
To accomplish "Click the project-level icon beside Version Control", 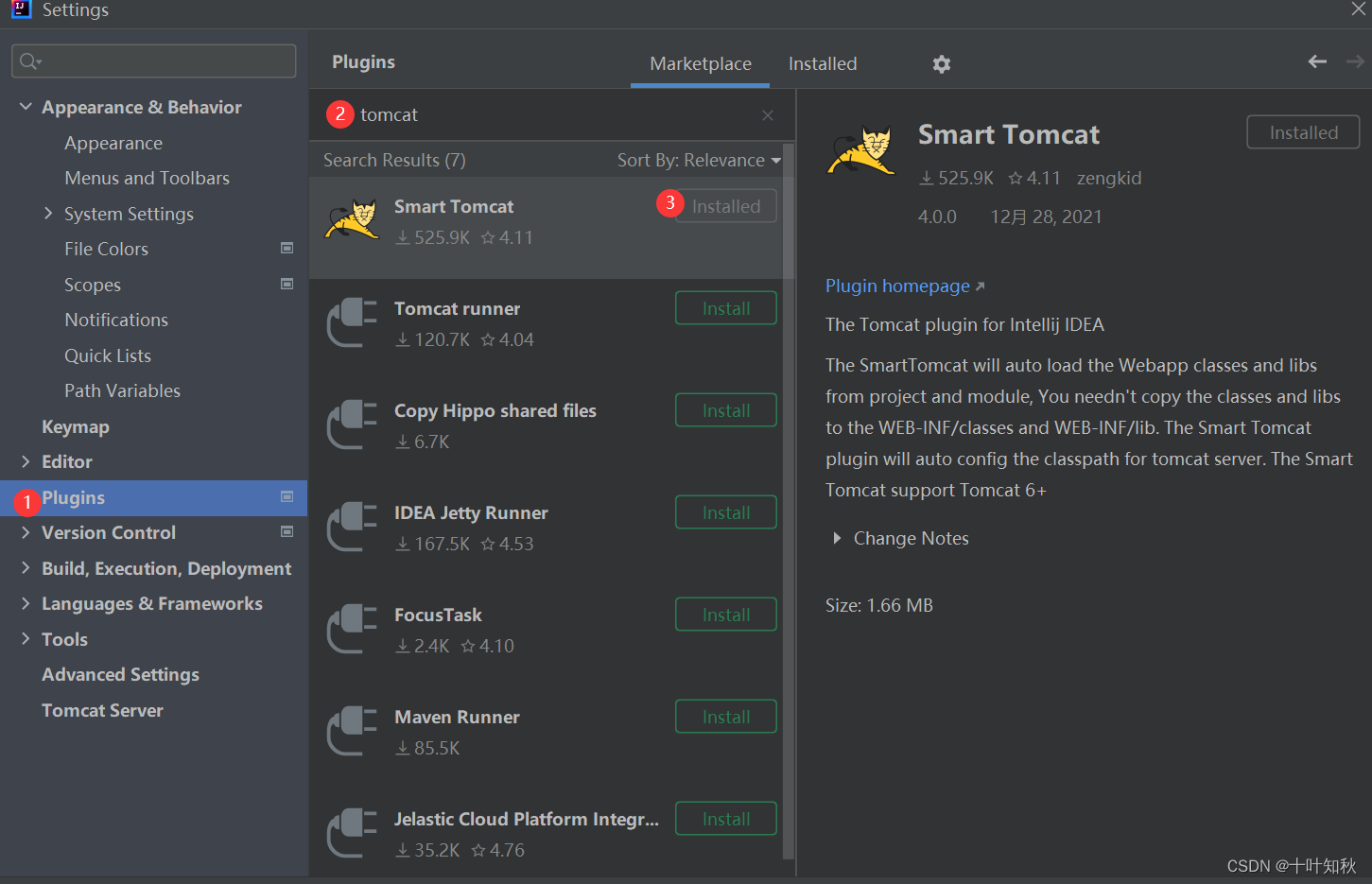I will click(x=287, y=532).
